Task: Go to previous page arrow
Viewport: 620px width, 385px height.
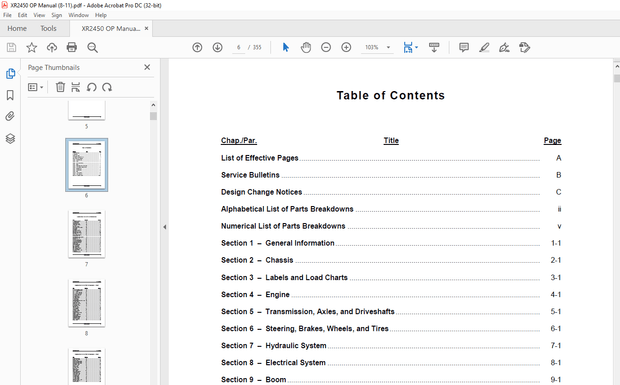Action: [x=197, y=47]
